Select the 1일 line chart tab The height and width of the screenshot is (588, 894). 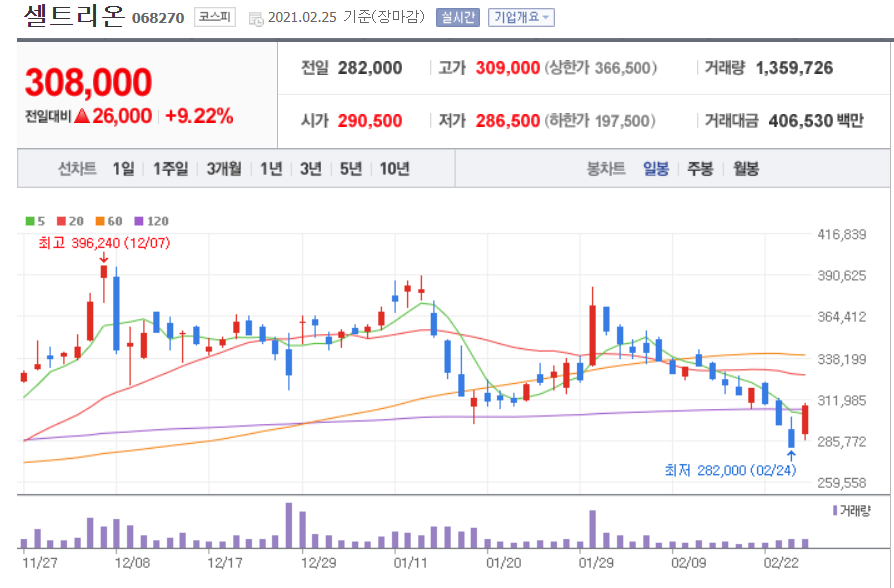click(x=123, y=169)
